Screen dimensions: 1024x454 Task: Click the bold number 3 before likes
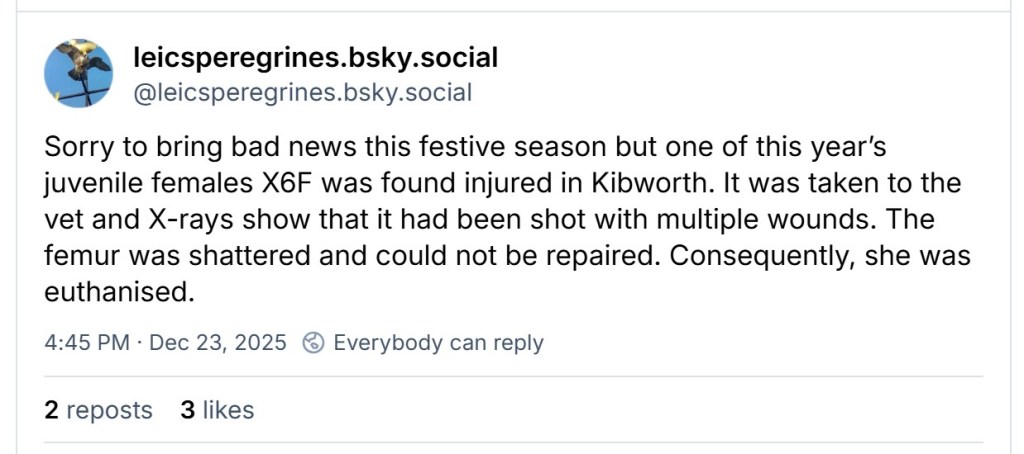coord(187,410)
